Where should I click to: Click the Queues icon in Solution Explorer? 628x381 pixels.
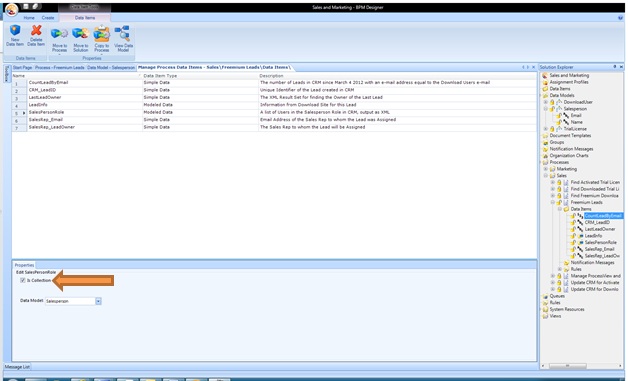pyautogui.click(x=545, y=296)
